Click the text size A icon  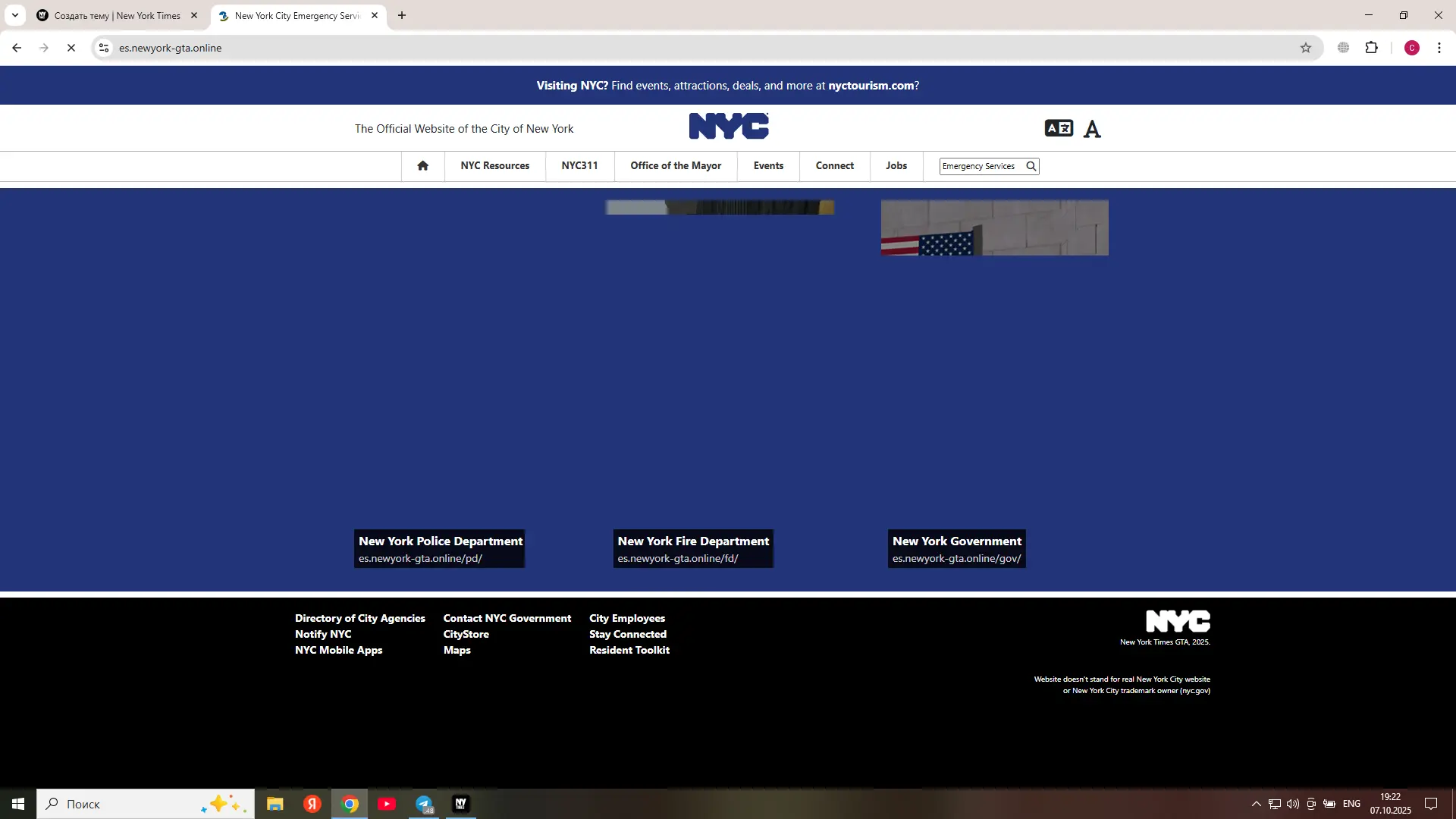point(1092,130)
